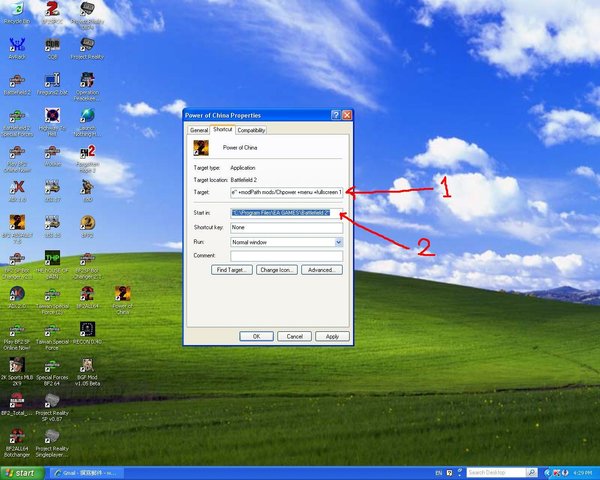Viewport: 600px width, 480px height.
Task: Select the 2K Sports MLB 2K9 shortcut
Action: pos(17,371)
